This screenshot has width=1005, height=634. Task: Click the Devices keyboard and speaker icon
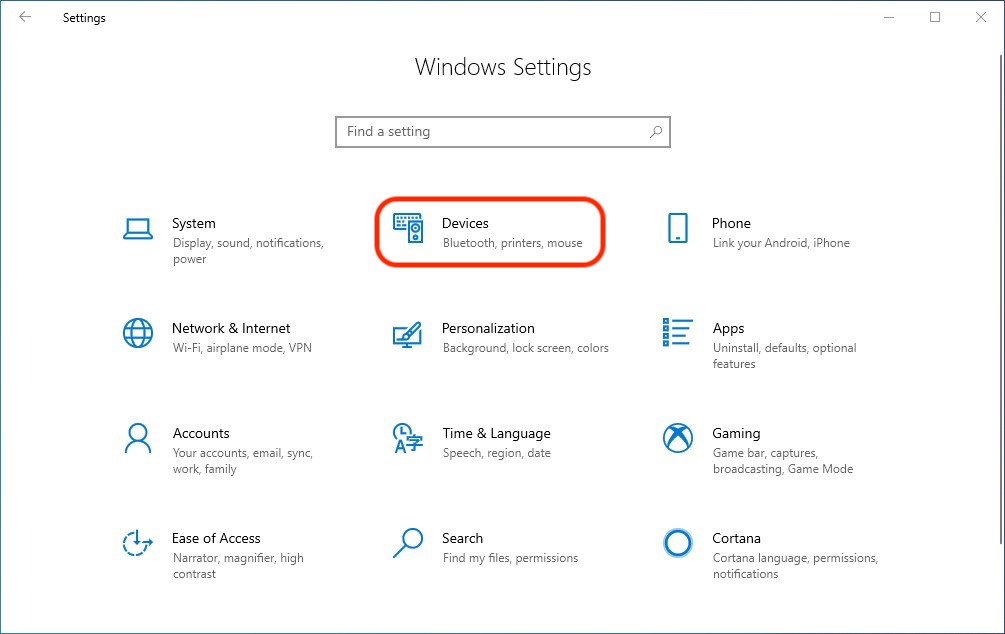408,228
